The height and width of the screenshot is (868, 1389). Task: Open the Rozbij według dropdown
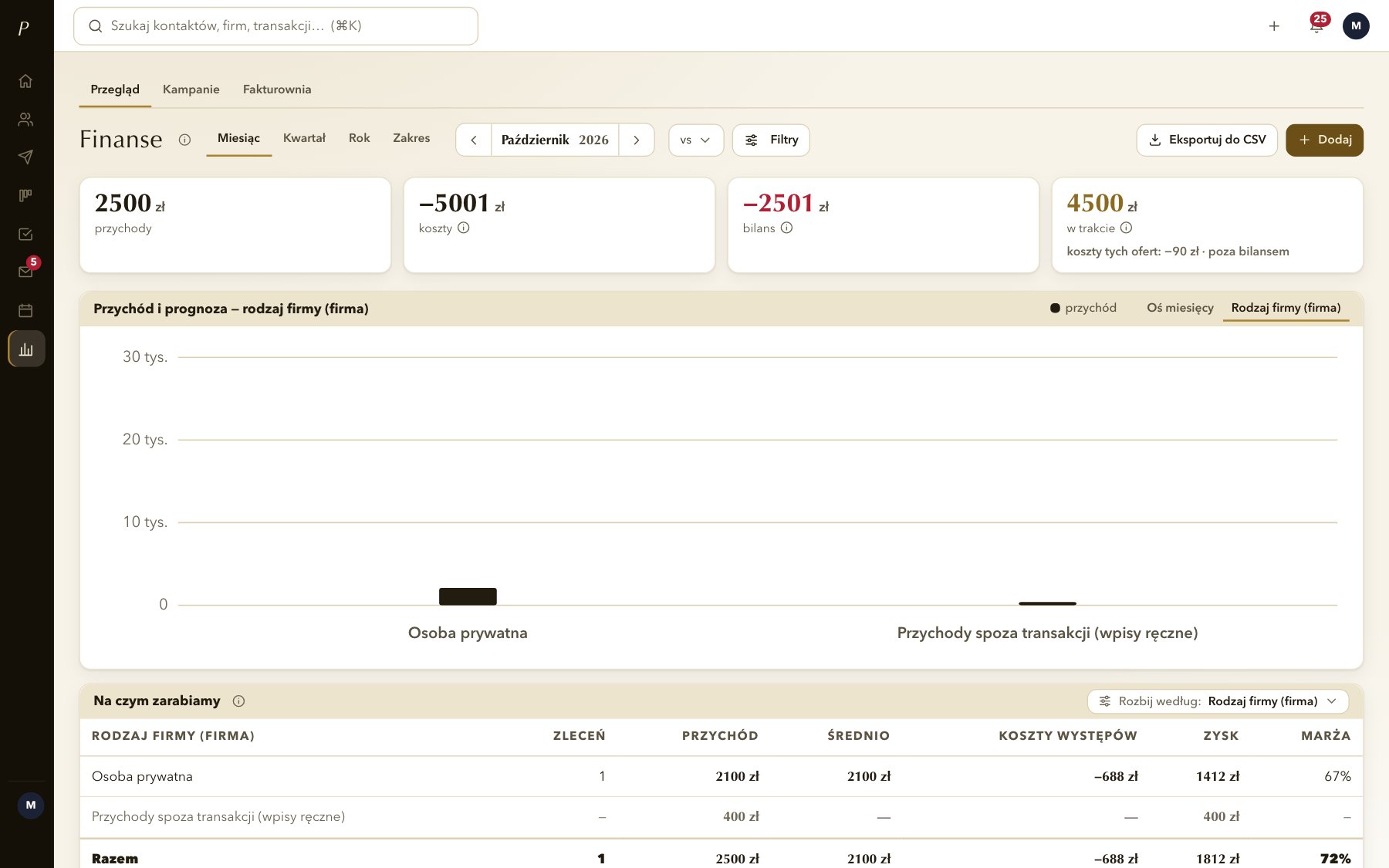1218,701
